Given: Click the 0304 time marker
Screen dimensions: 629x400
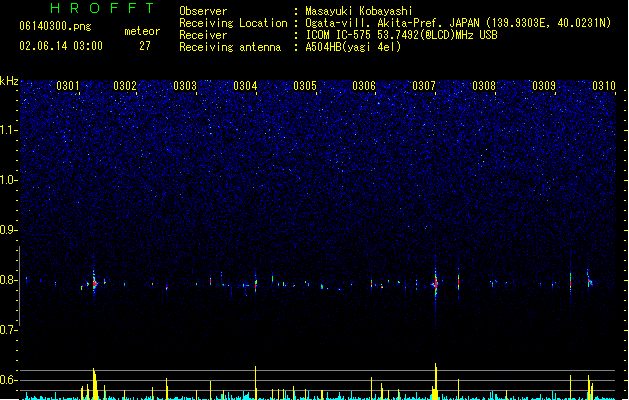Looking at the screenshot, I should [x=245, y=86].
